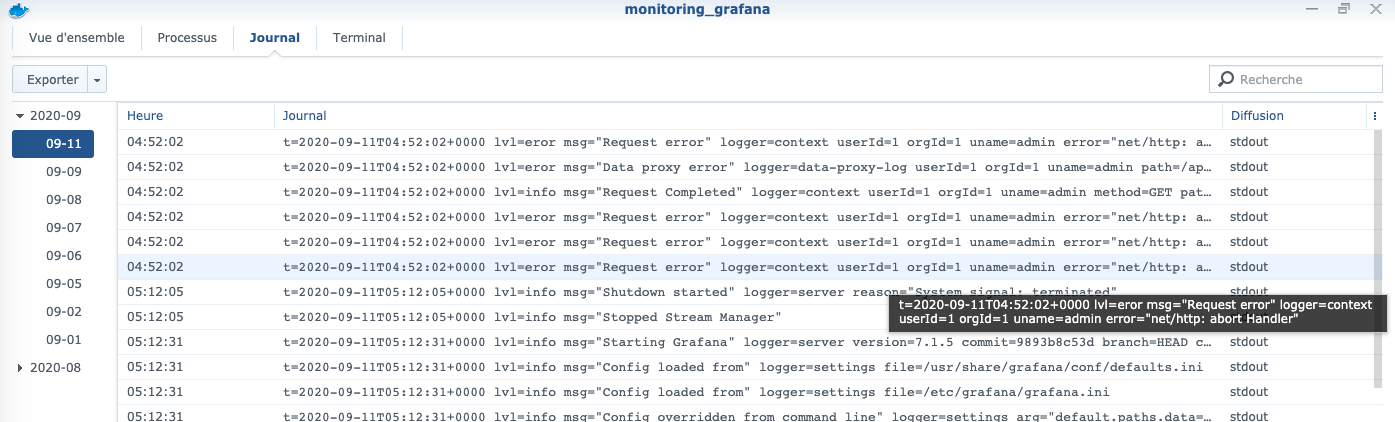
Task: Select the "Request Completed" log row
Action: [x=746, y=192]
